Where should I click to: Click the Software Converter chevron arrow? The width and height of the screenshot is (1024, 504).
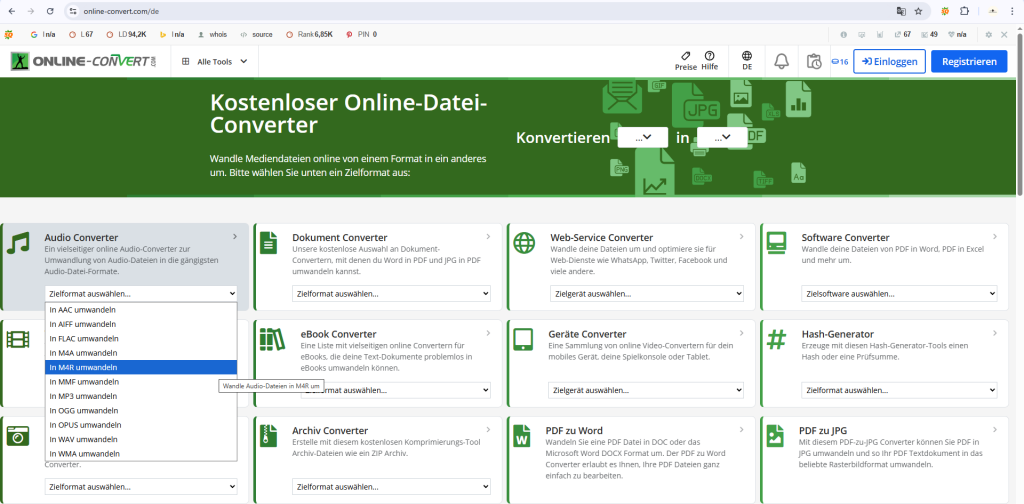pos(995,236)
